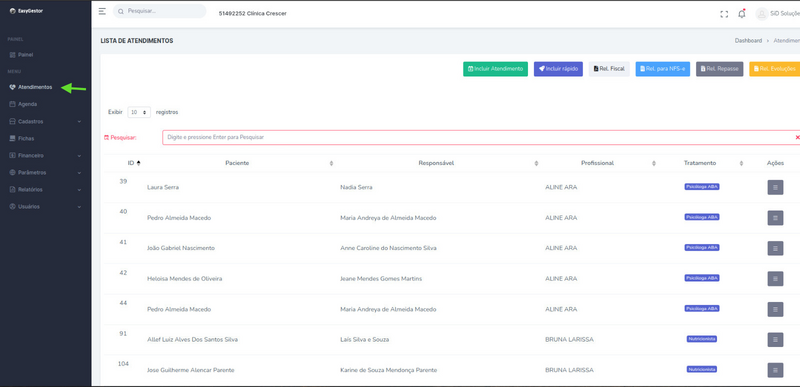The image size is (800, 387).
Task: Focus the top bar Pesquisar field
Action: [x=159, y=11]
